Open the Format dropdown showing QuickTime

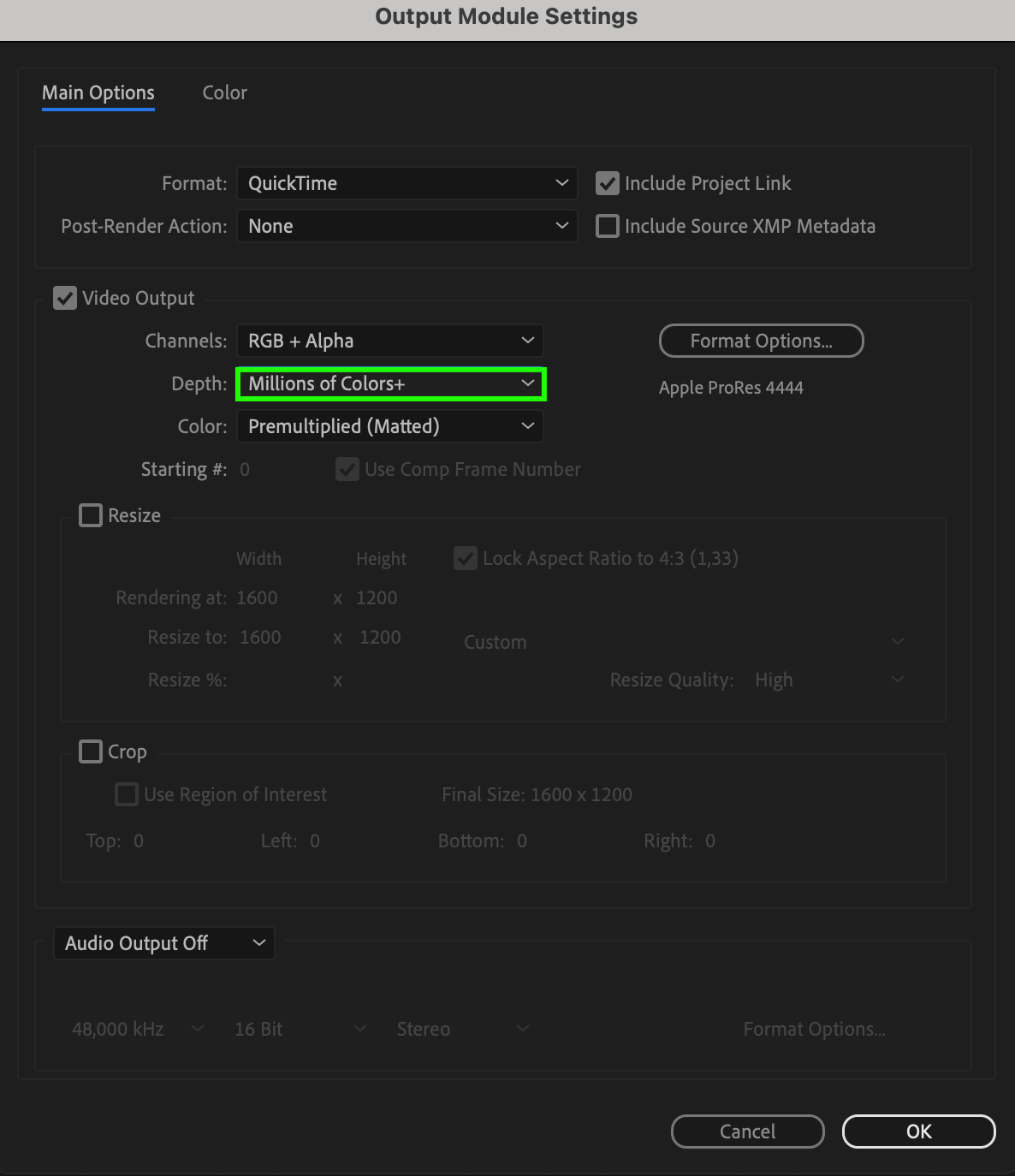click(x=407, y=183)
